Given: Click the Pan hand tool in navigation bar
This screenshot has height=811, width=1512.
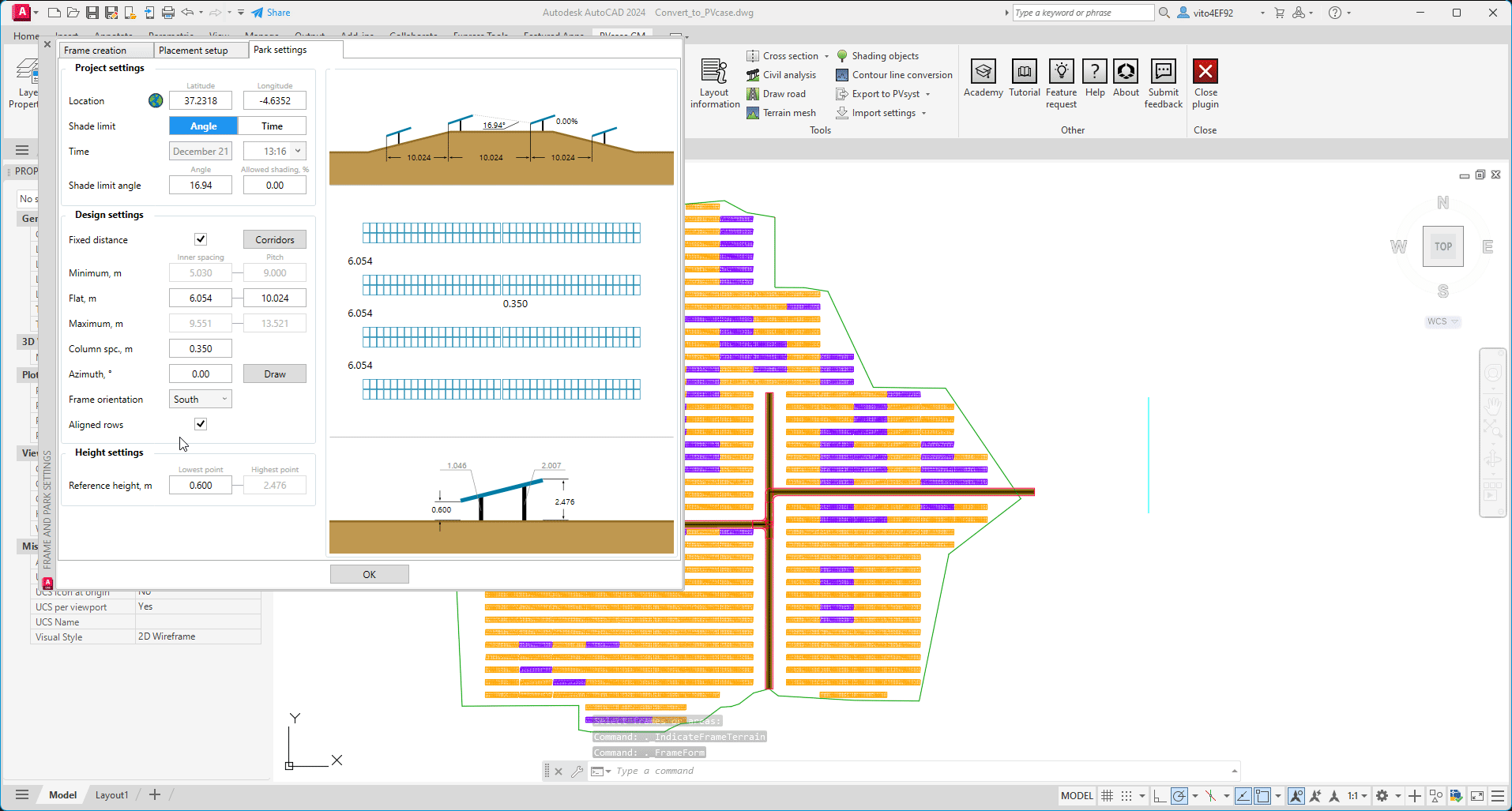Looking at the screenshot, I should click(1492, 406).
